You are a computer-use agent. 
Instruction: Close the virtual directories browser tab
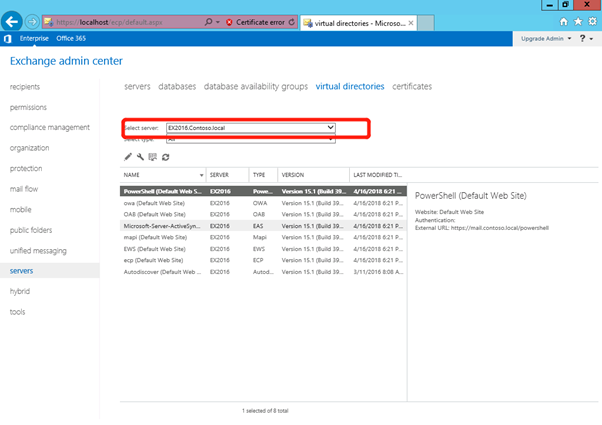coord(411,23)
